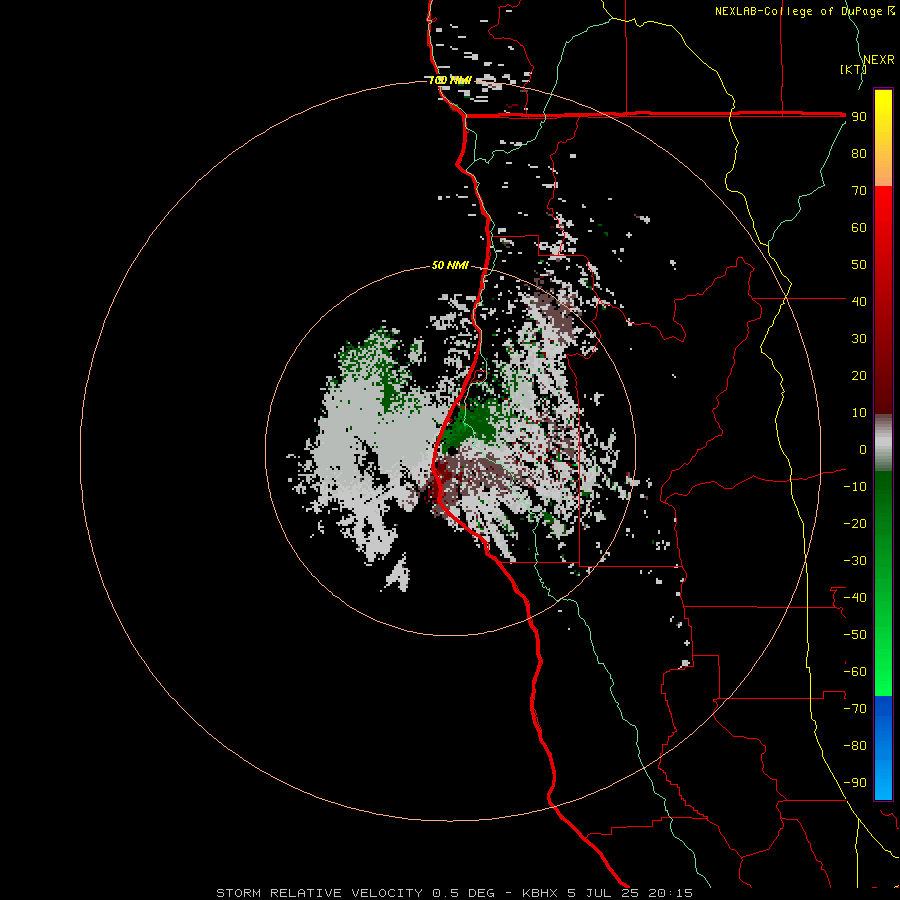Click the [KT] units label above the scale
The image size is (900, 900).
click(x=853, y=69)
